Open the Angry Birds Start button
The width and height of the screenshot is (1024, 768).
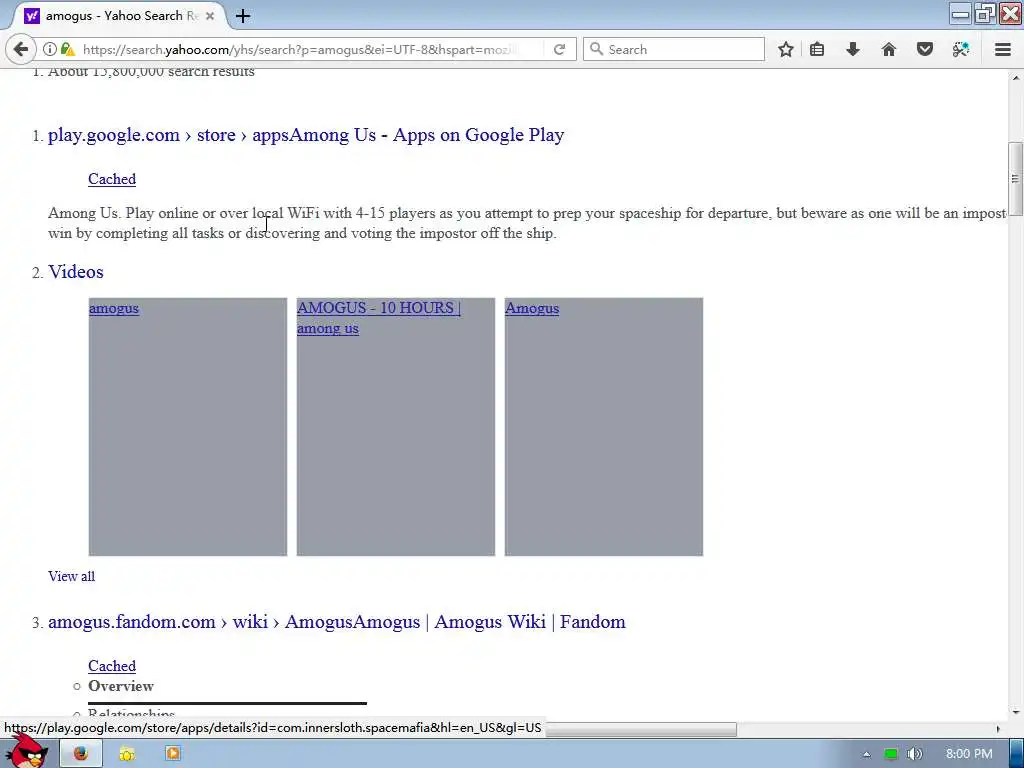tap(27, 752)
